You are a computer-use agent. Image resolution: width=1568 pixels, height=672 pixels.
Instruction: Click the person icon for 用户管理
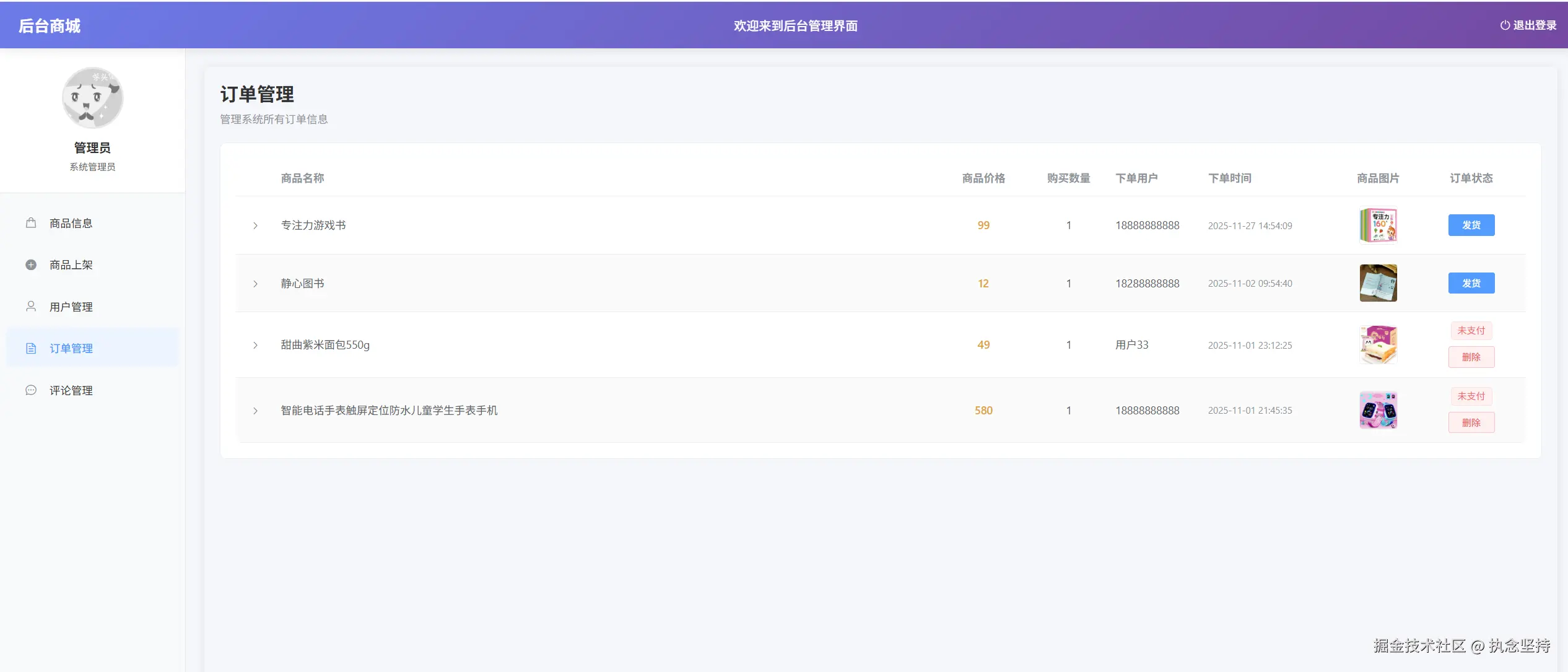[31, 307]
